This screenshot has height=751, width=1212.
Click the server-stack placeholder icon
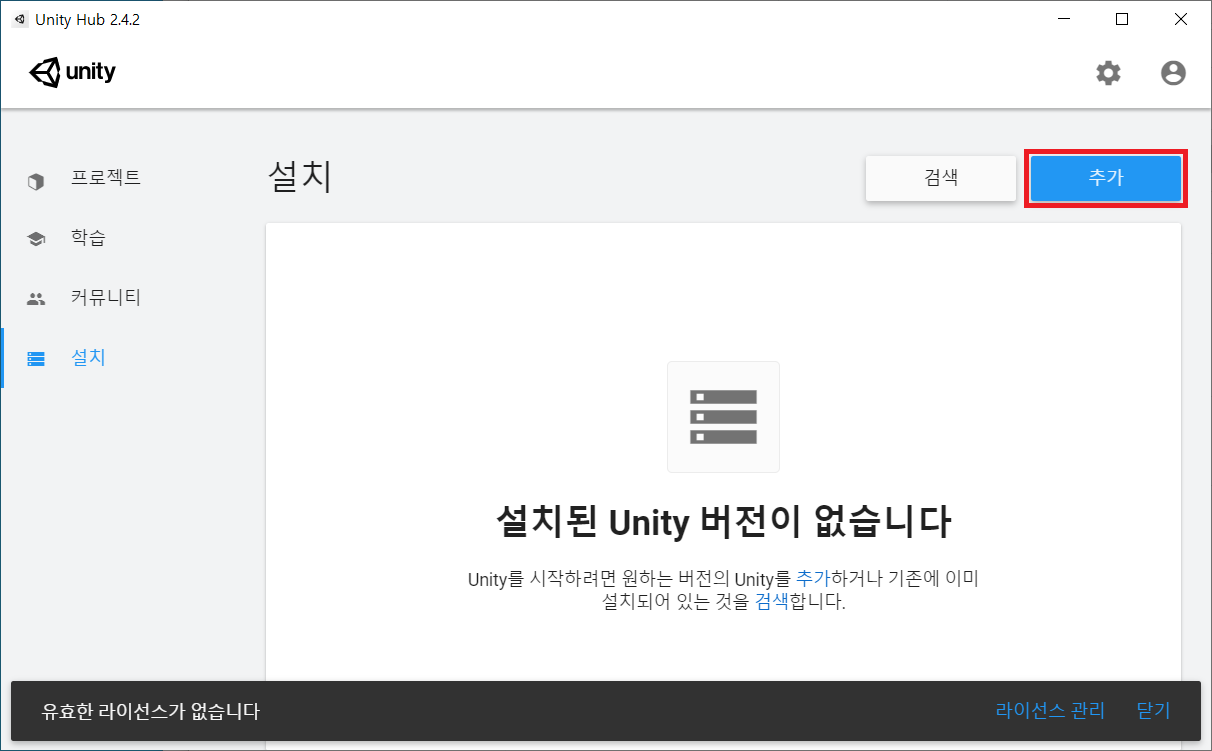(x=723, y=417)
